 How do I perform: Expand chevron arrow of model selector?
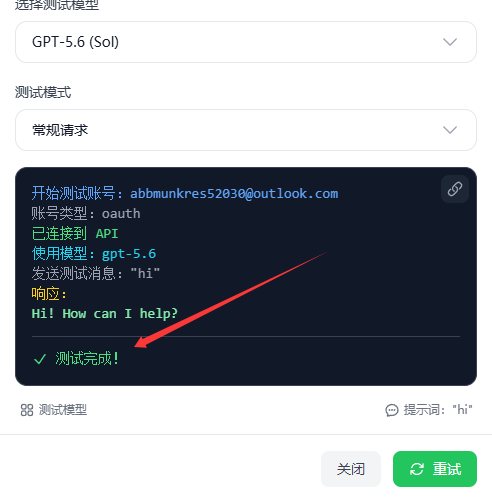coord(450,42)
